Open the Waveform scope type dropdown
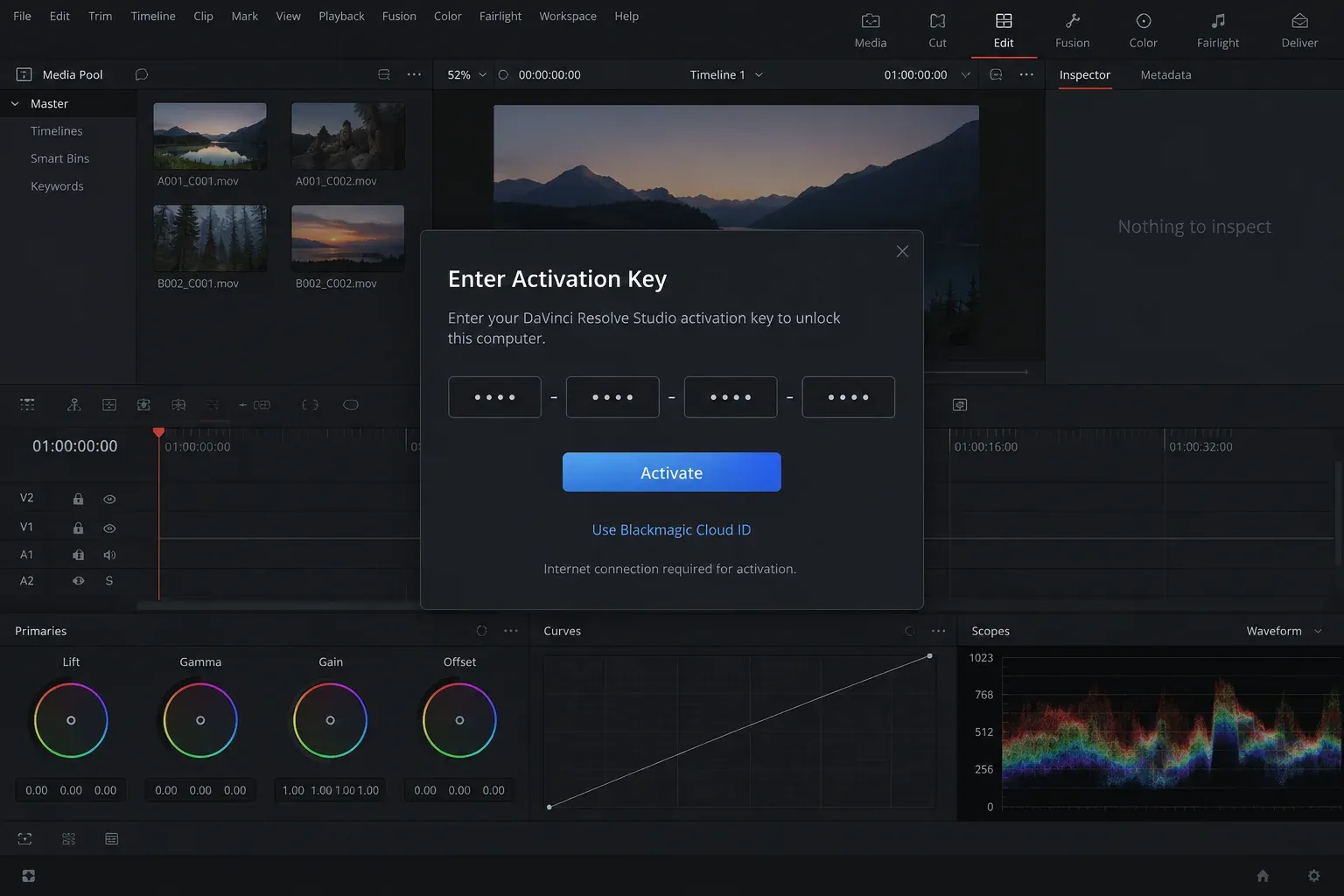Viewport: 1344px width, 896px height. [x=1284, y=631]
